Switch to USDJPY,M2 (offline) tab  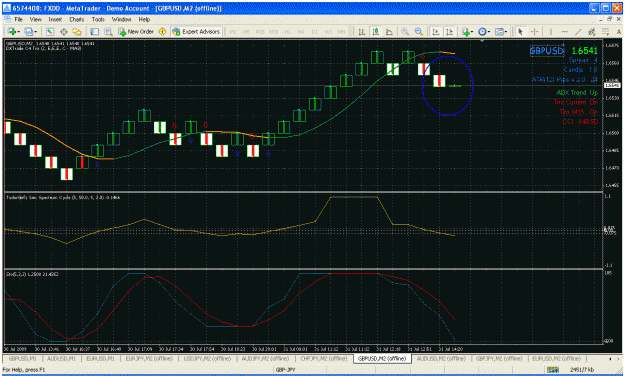[x=207, y=358]
